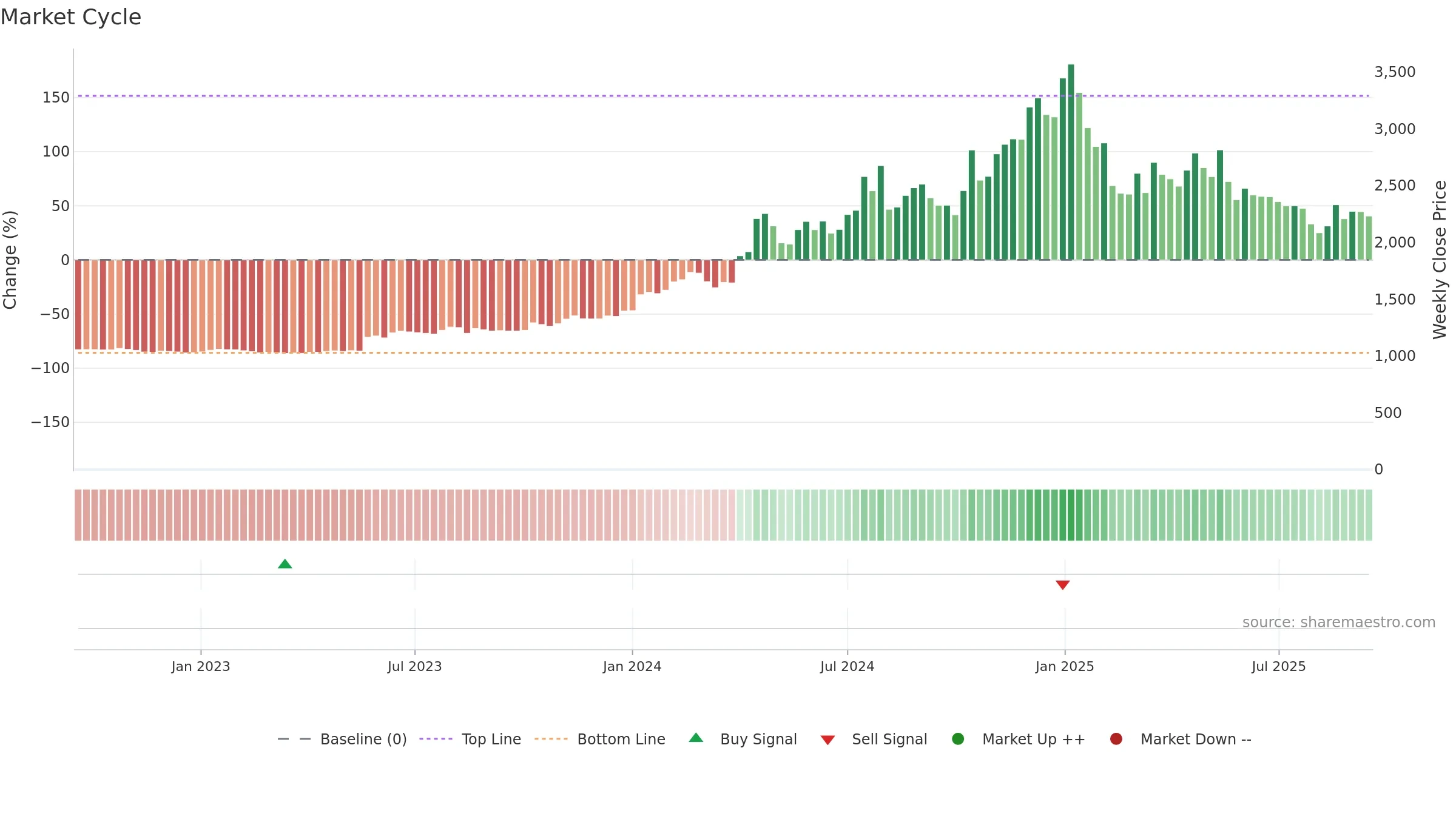
Task: Click the Buy Signal legend triangle icon
Action: click(696, 738)
